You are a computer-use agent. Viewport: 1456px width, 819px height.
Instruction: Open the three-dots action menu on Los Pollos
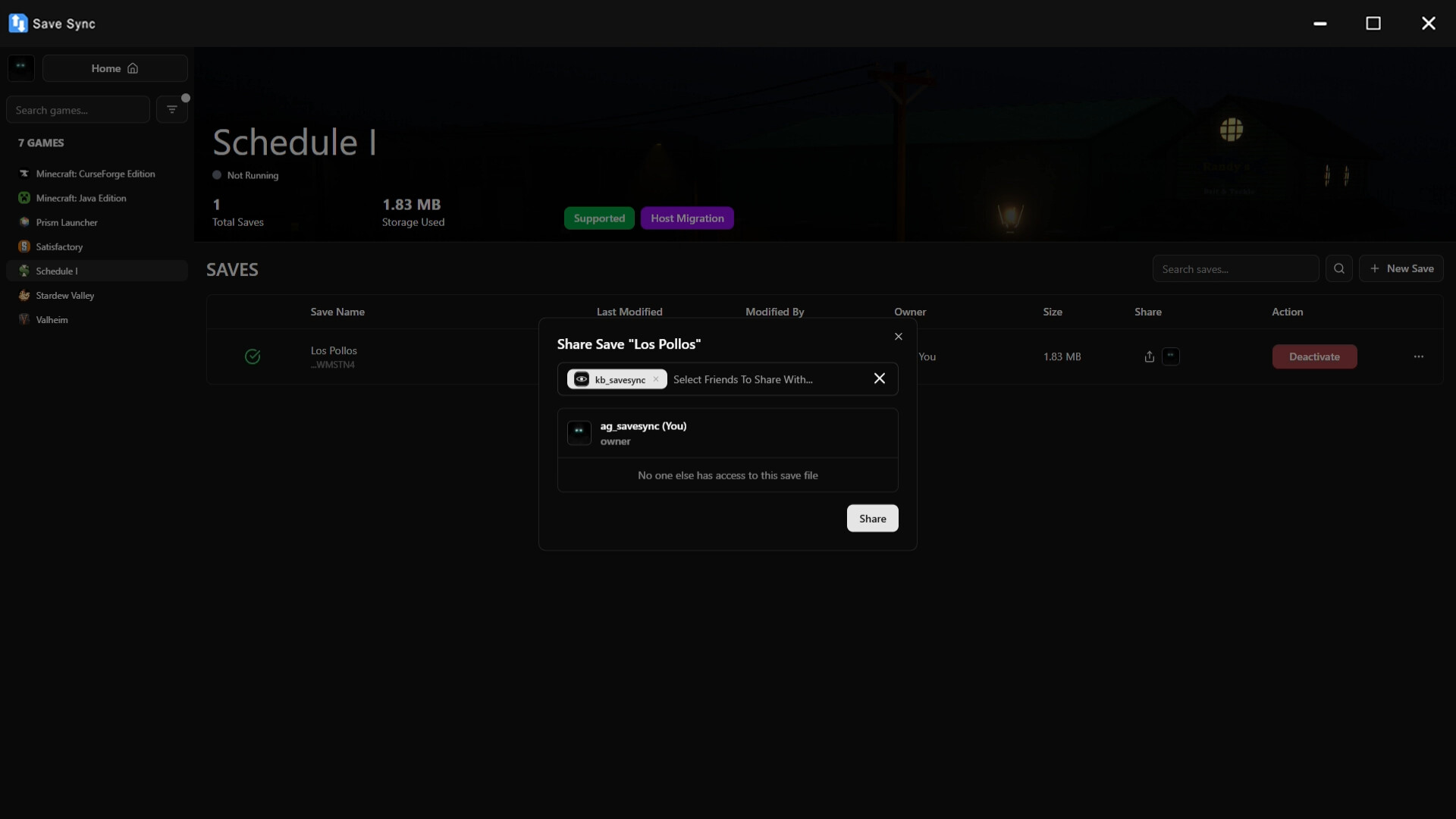point(1418,356)
